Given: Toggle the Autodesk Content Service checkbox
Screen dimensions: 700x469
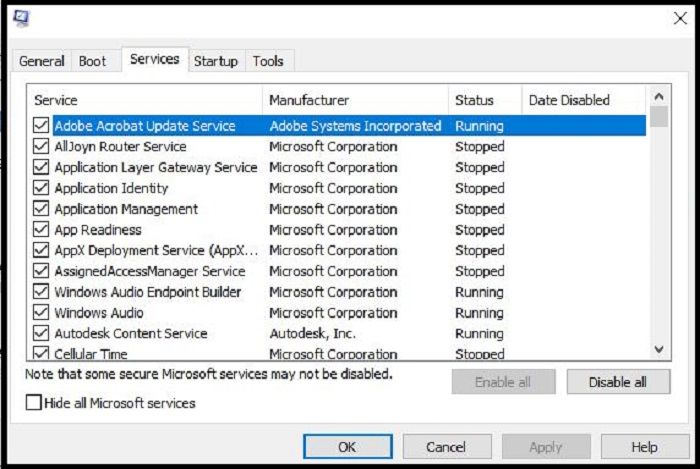Looking at the screenshot, I should click(41, 334).
